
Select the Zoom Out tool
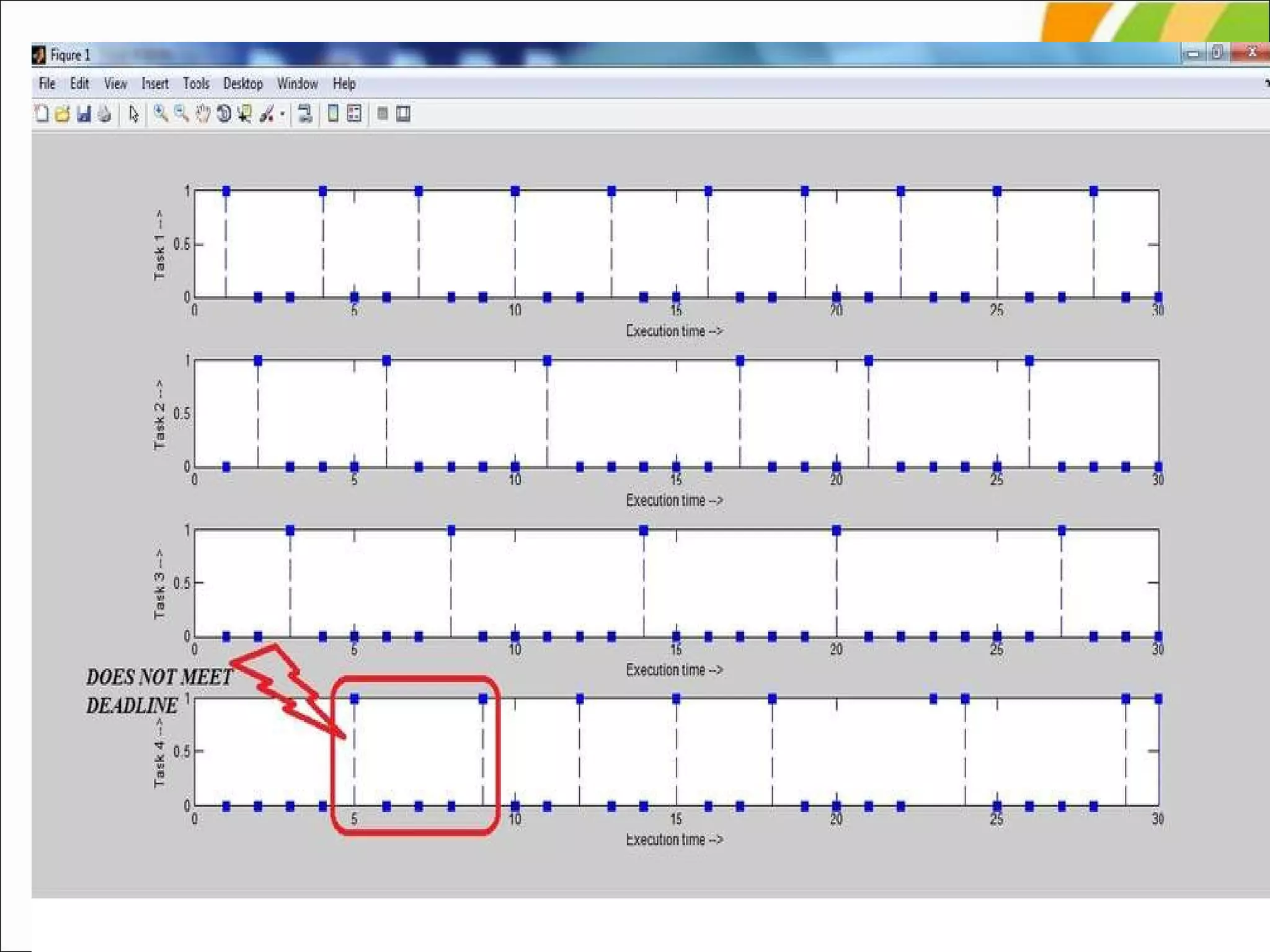[181, 113]
